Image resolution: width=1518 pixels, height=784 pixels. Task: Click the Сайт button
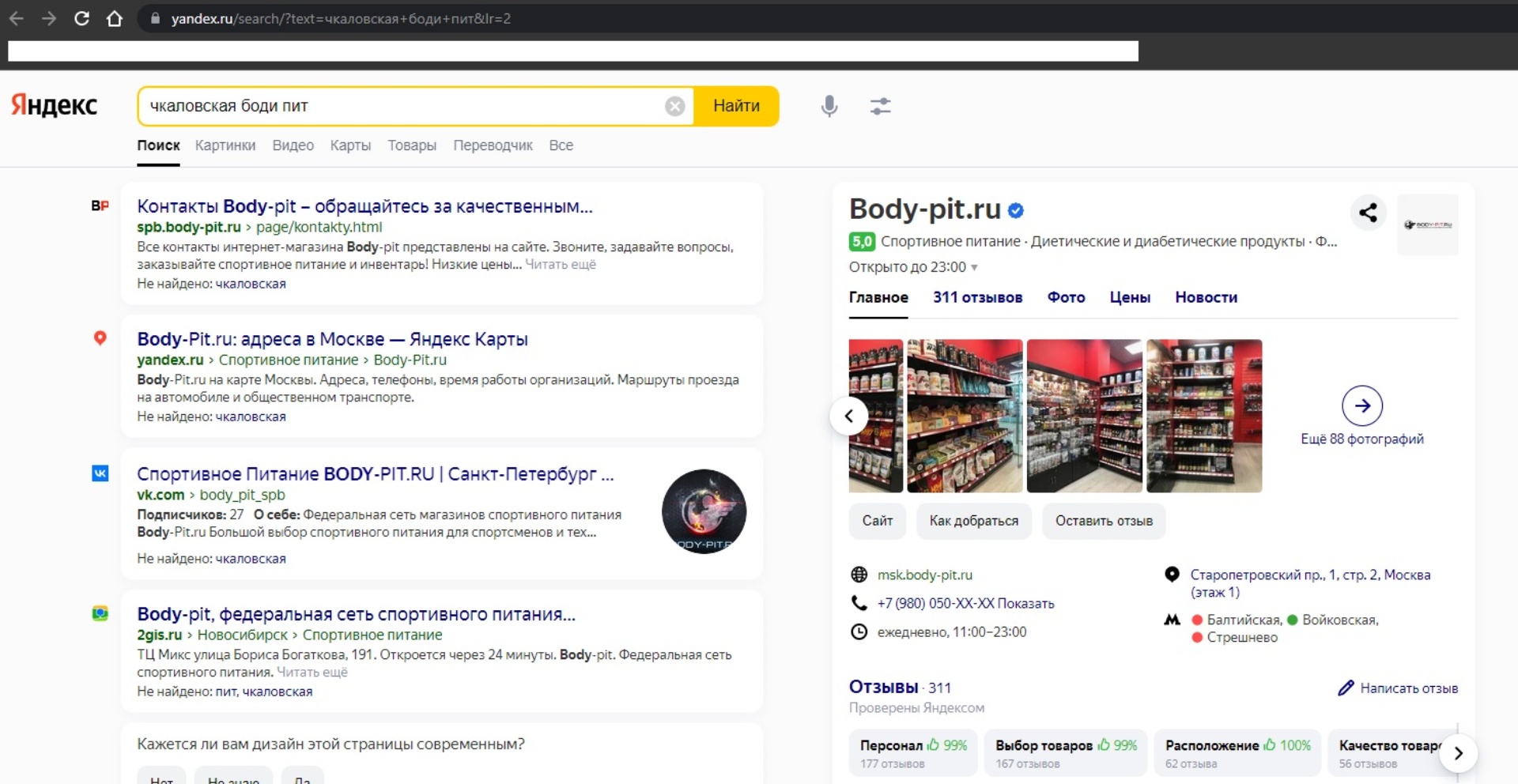tap(878, 521)
